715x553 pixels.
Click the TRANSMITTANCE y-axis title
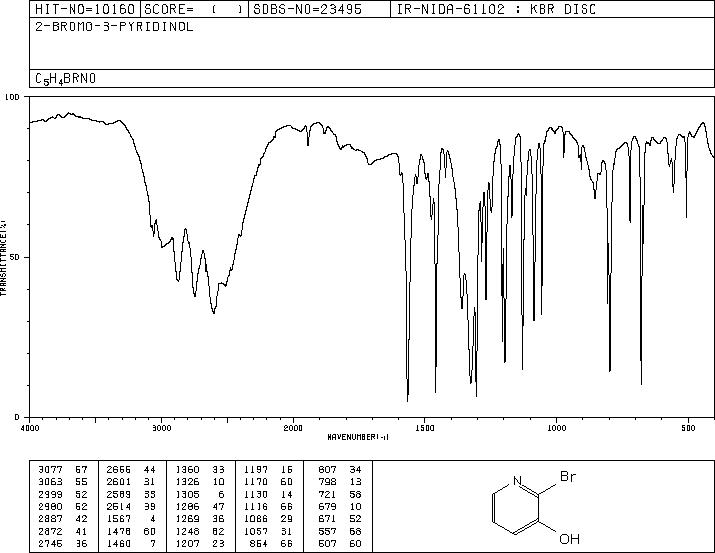tap(3, 257)
